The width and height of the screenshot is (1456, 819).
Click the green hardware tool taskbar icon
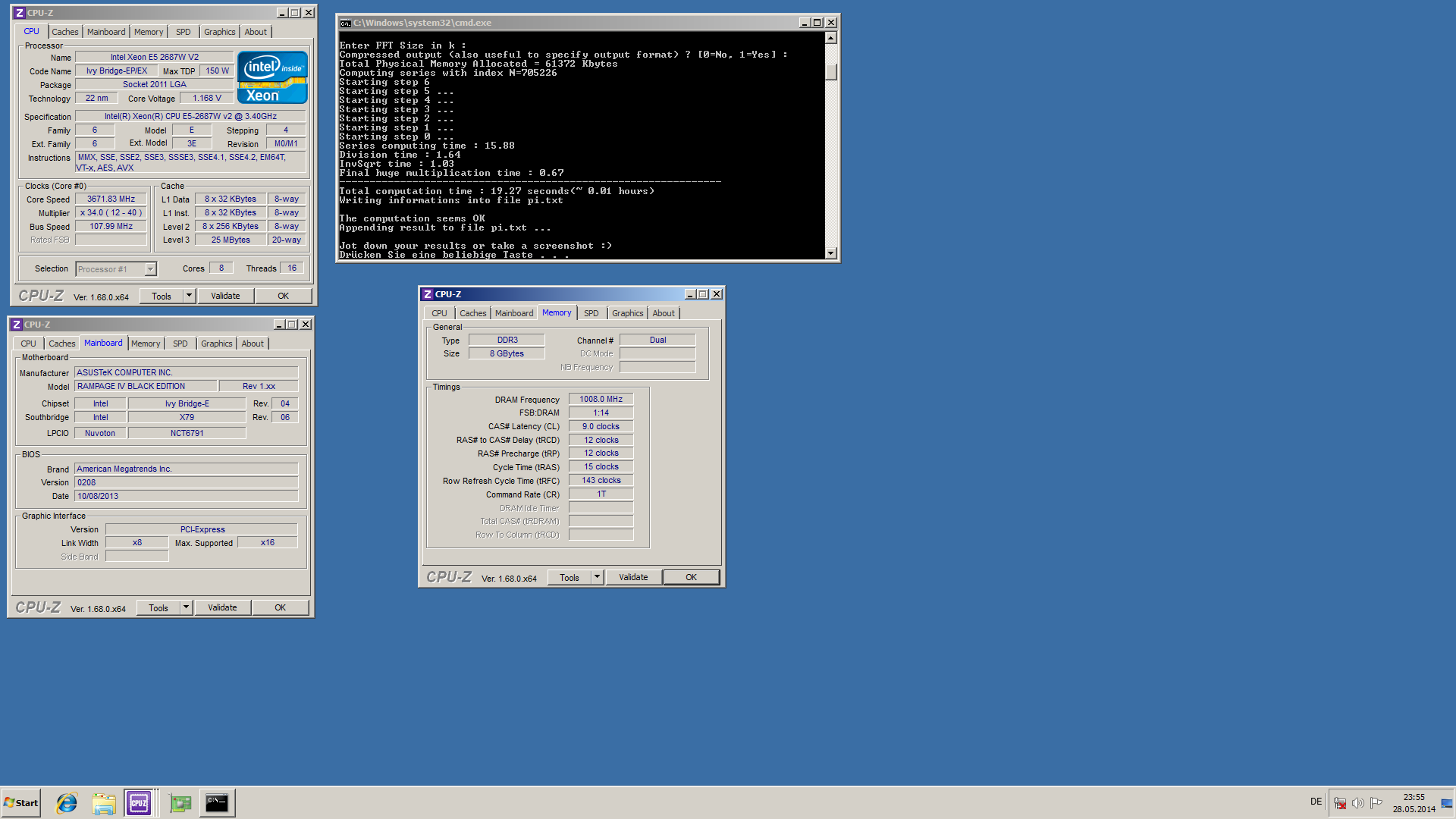pyautogui.click(x=180, y=802)
